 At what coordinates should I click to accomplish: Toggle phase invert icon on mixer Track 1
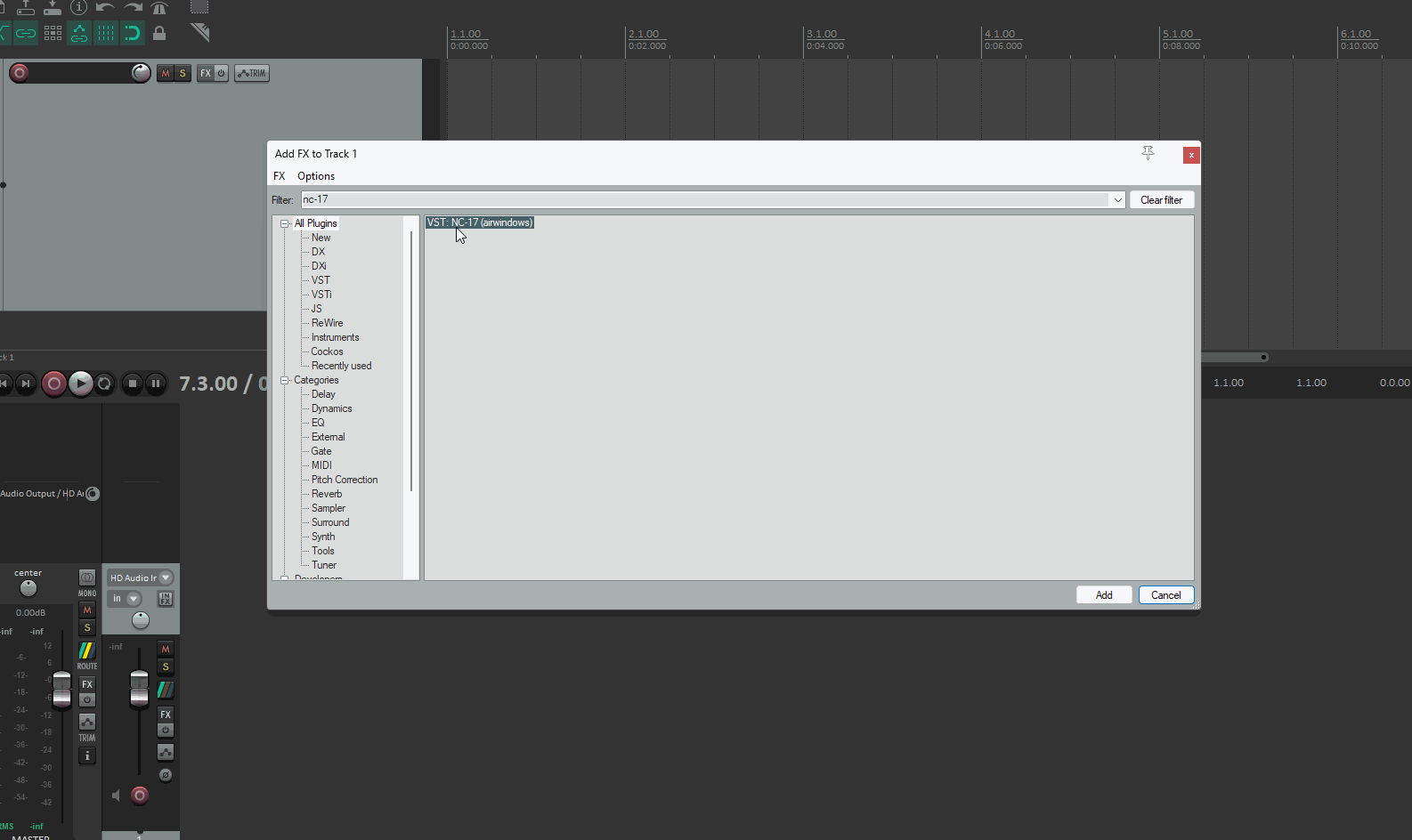(x=166, y=775)
